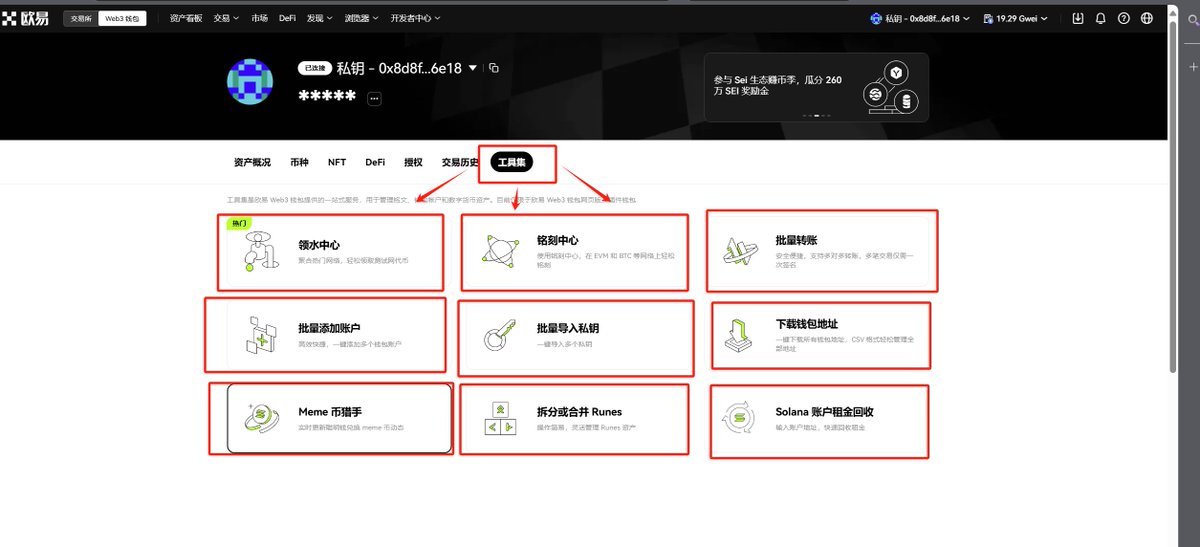
Task: Open DeFi in the top navigation bar
Action: click(287, 18)
